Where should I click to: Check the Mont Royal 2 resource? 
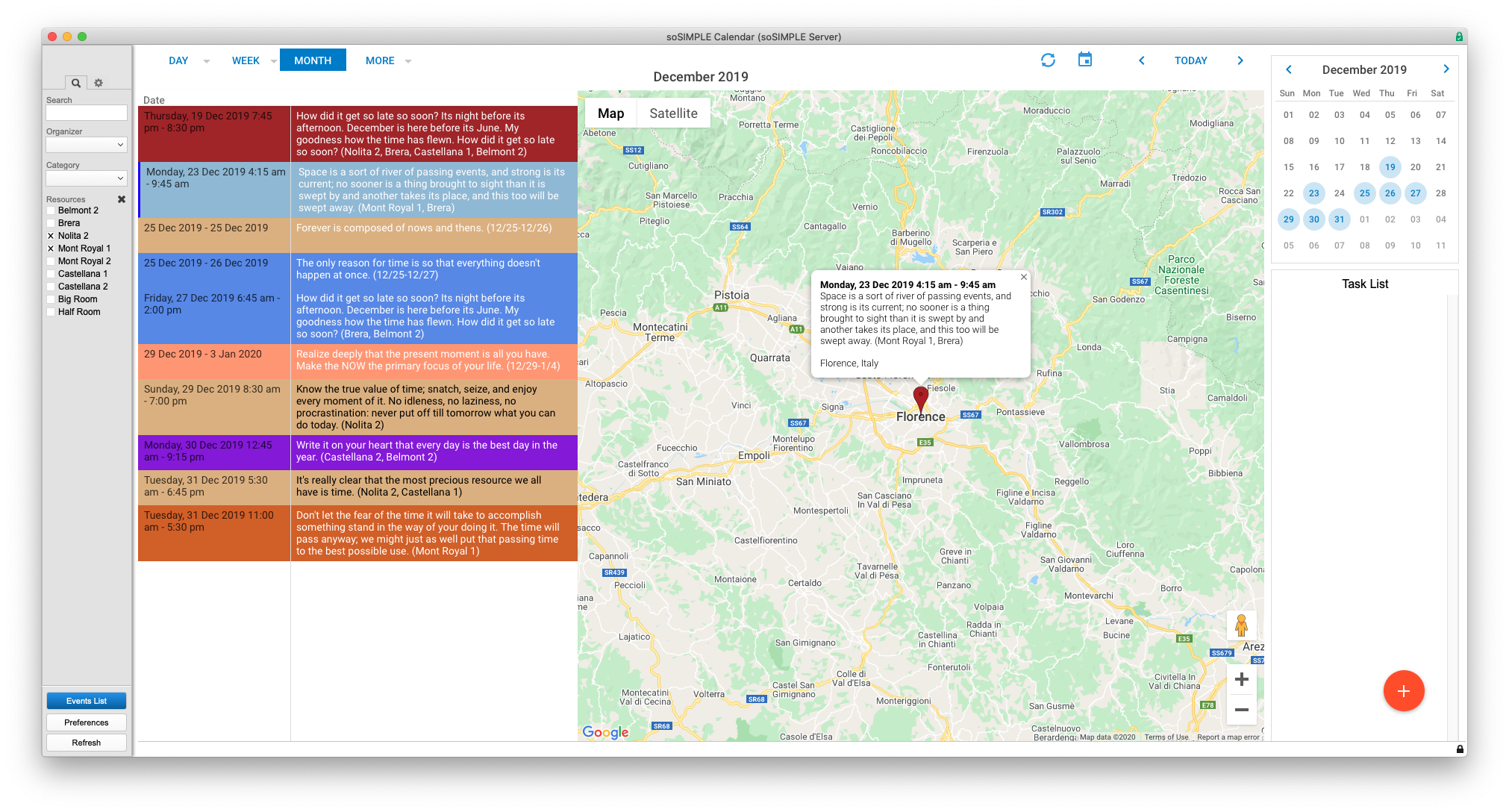(x=51, y=261)
